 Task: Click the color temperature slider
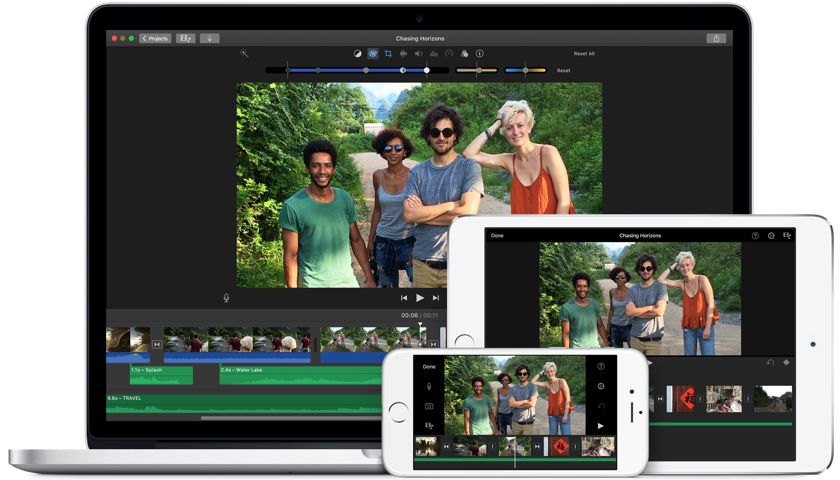[525, 70]
